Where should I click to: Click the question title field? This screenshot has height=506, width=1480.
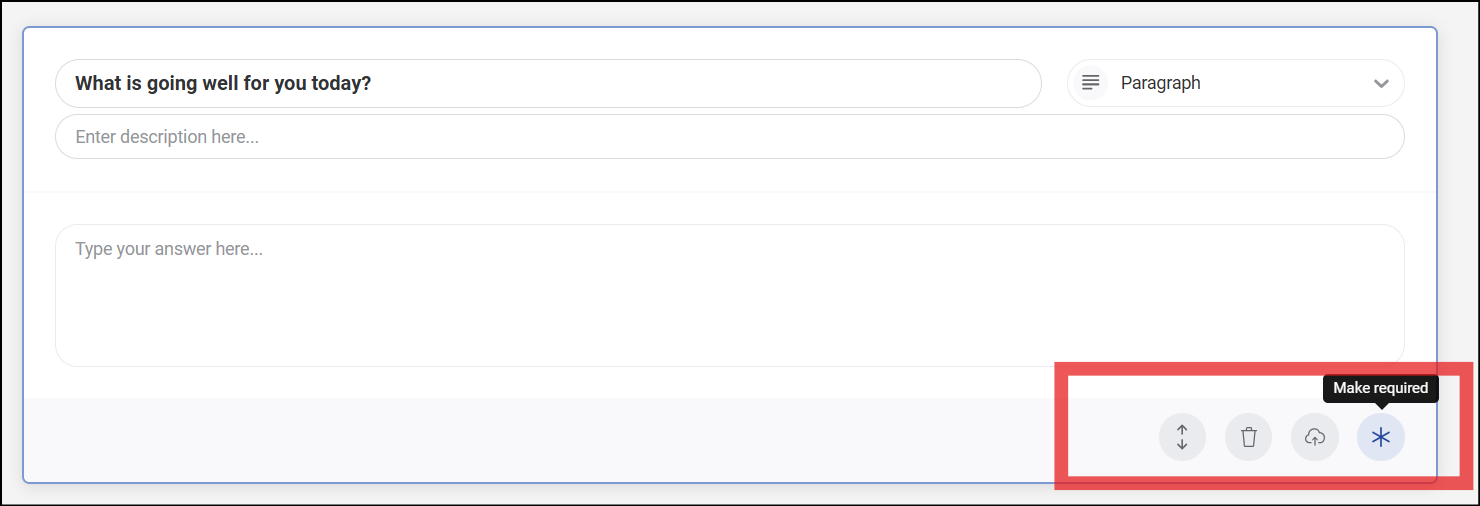(x=548, y=83)
